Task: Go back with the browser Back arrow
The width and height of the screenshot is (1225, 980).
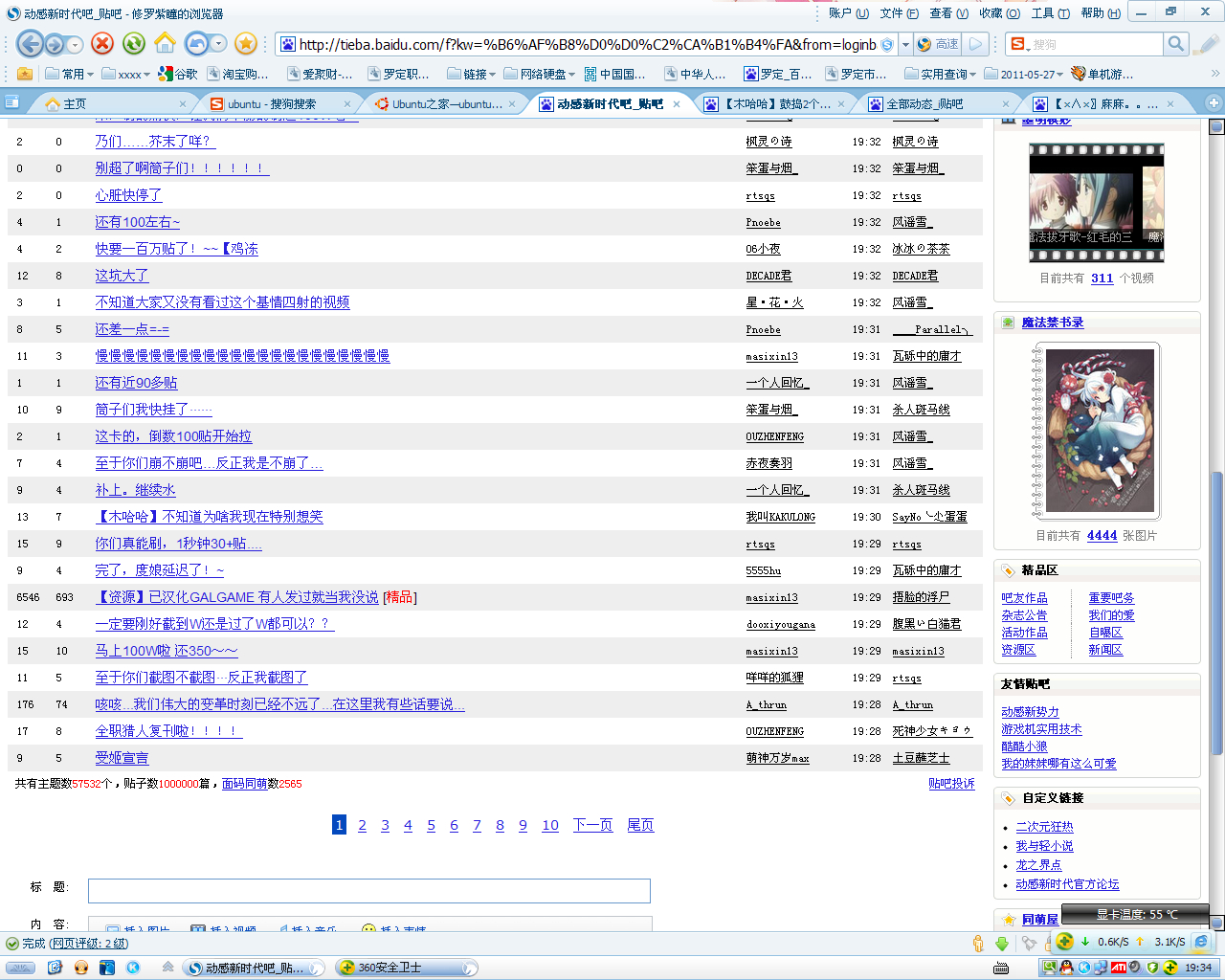Action: [30, 44]
